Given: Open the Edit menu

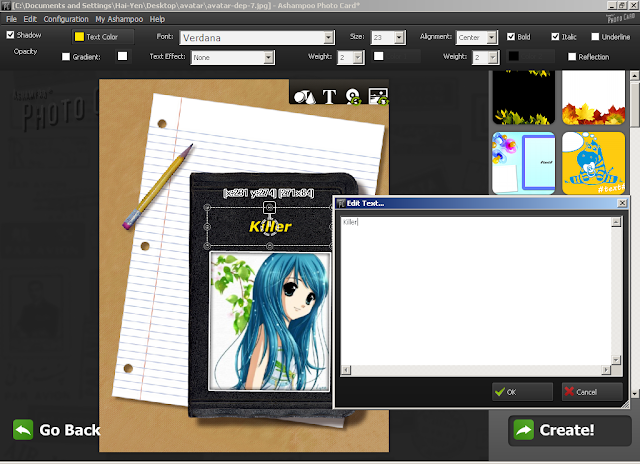Looking at the screenshot, I should click(30, 19).
